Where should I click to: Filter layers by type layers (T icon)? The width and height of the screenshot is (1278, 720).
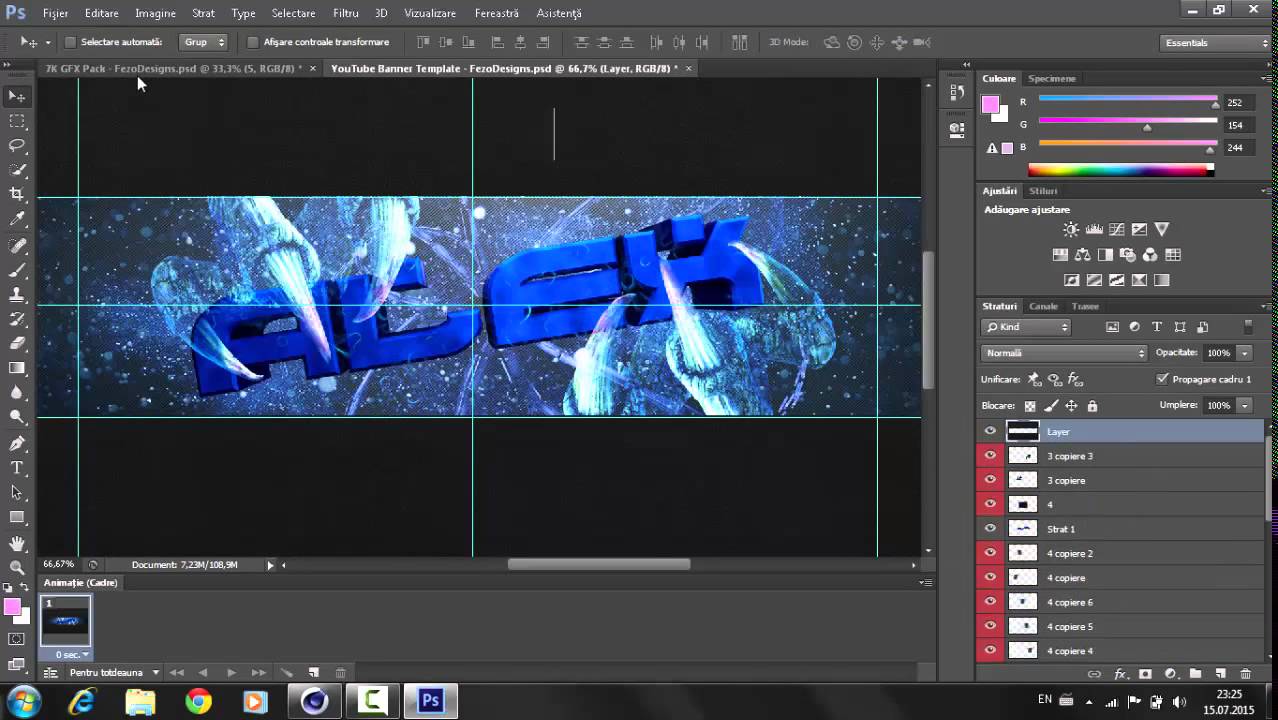pos(1157,327)
